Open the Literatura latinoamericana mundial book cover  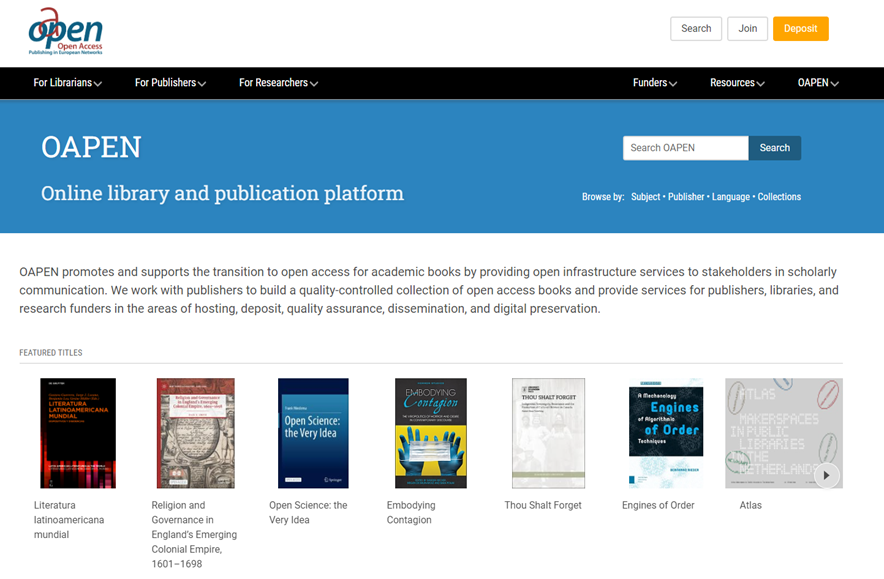point(78,433)
